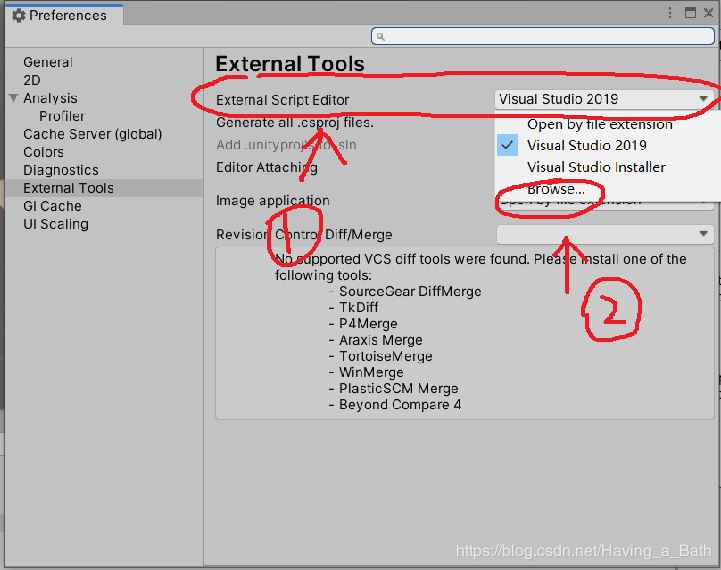The height and width of the screenshot is (570, 721).
Task: Click the External Script Editor label
Action: click(x=282, y=100)
